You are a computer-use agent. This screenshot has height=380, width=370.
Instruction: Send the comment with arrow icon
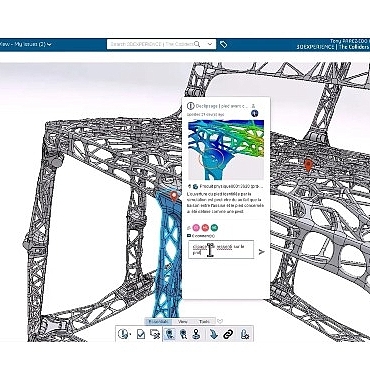coord(262,252)
